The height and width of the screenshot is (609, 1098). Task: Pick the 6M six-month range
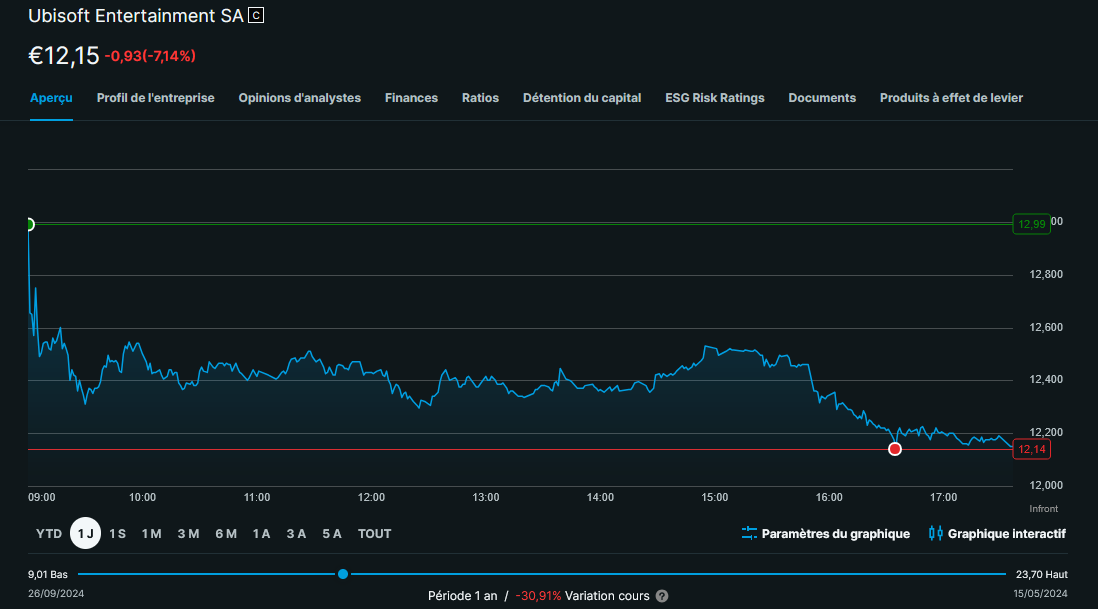[x=226, y=533]
